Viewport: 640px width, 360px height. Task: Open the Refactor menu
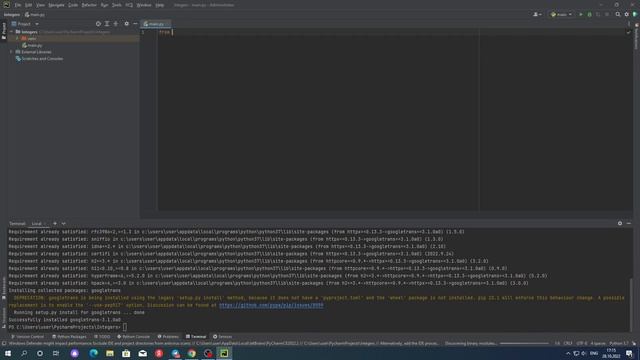tap(89, 5)
